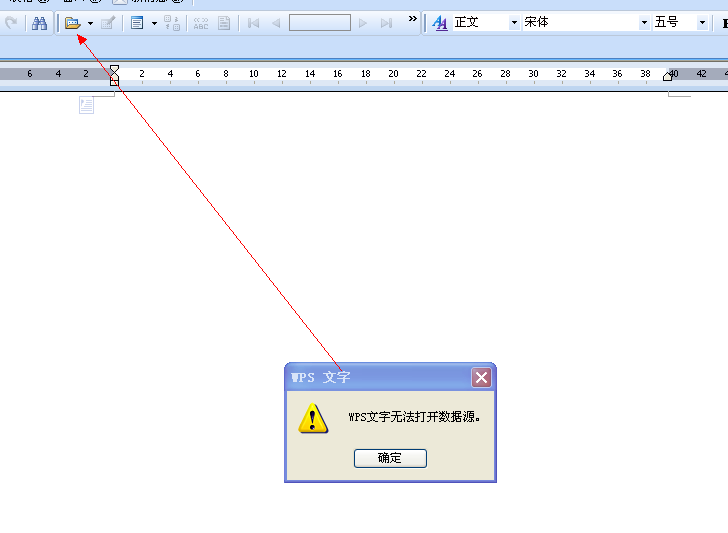Click the styles and formatting icon
Screen dimensions: 728x533
point(440,22)
